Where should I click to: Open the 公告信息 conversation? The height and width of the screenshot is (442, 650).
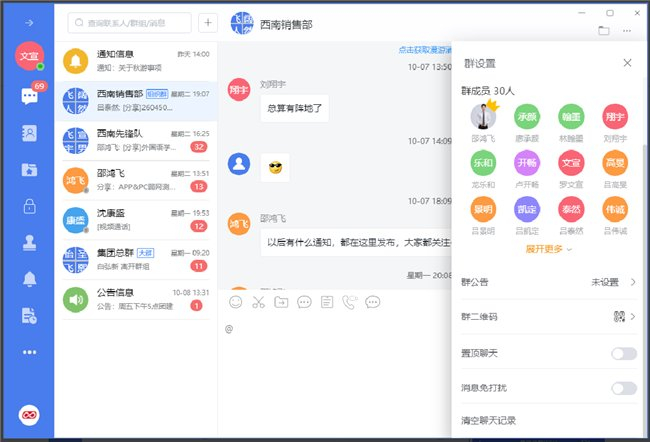(136, 300)
